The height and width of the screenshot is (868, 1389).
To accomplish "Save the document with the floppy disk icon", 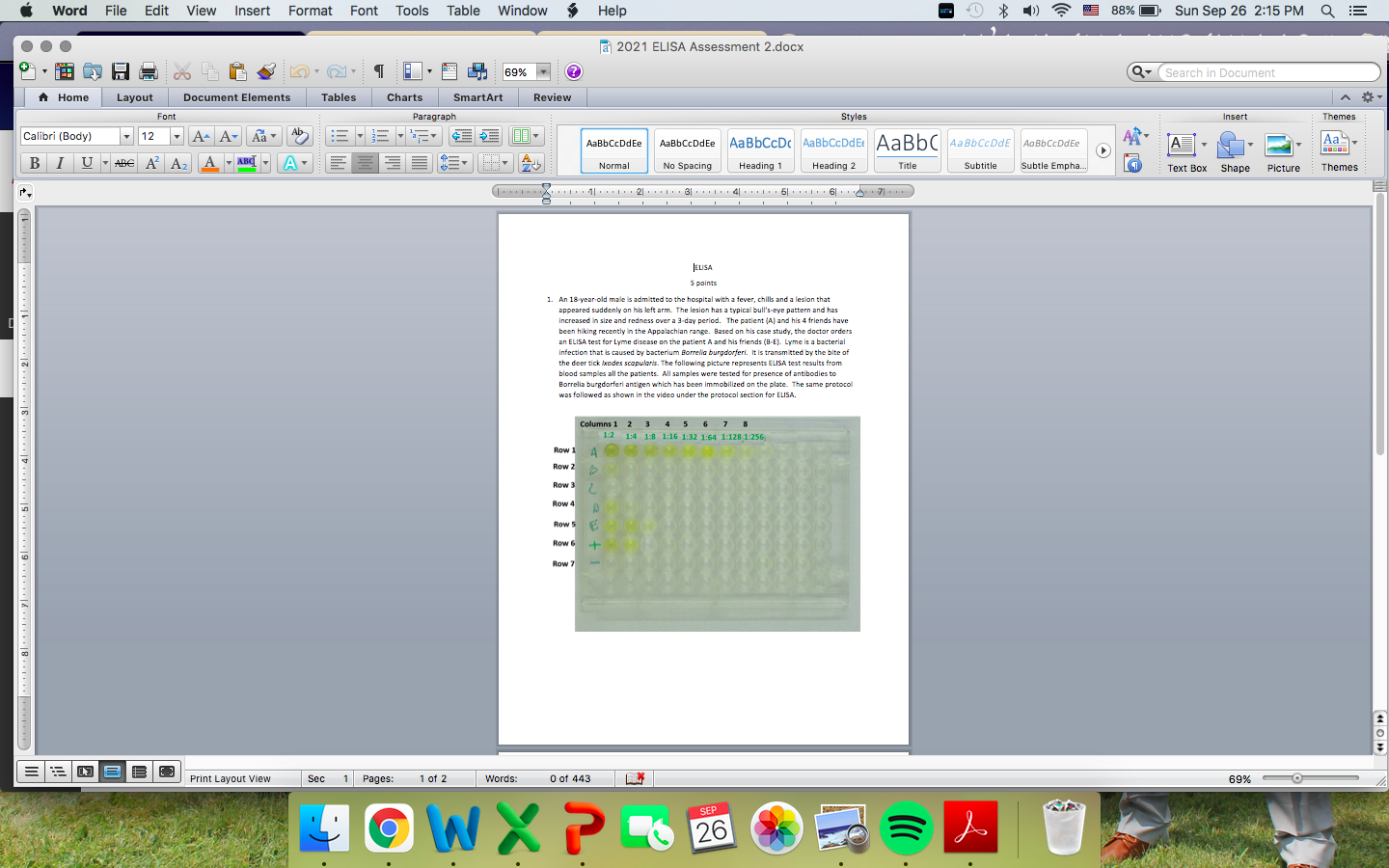I will [121, 71].
